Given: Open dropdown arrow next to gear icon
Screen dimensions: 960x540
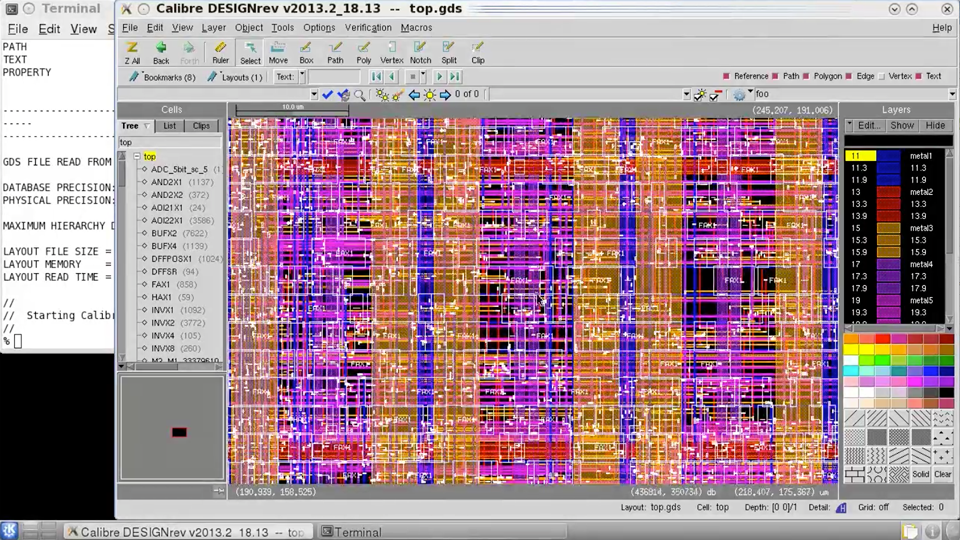Looking at the screenshot, I should point(750,92).
